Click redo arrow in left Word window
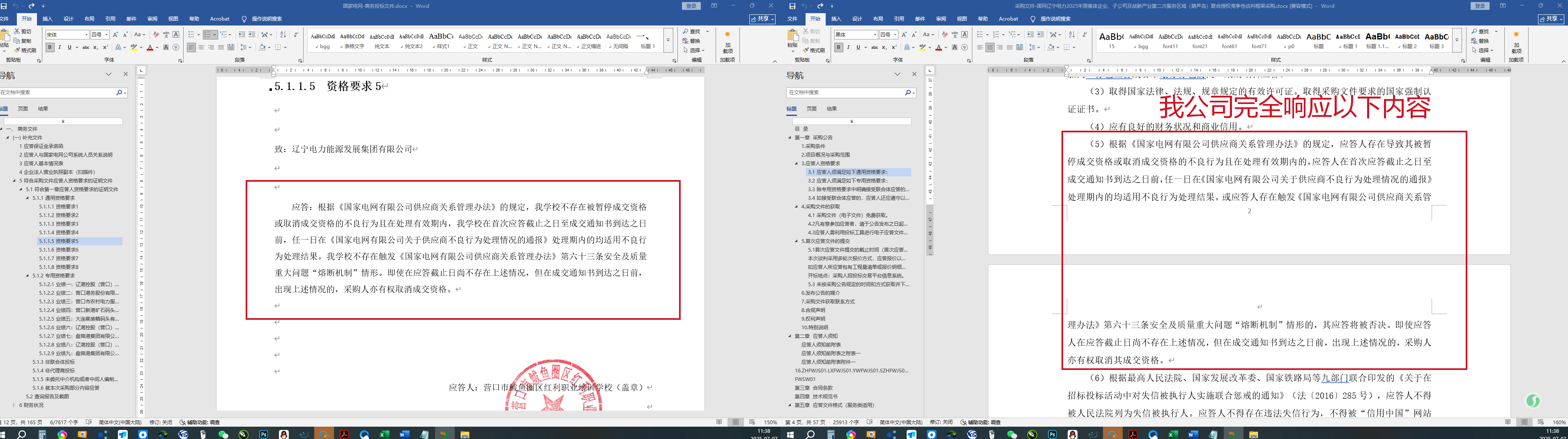 [32, 6]
